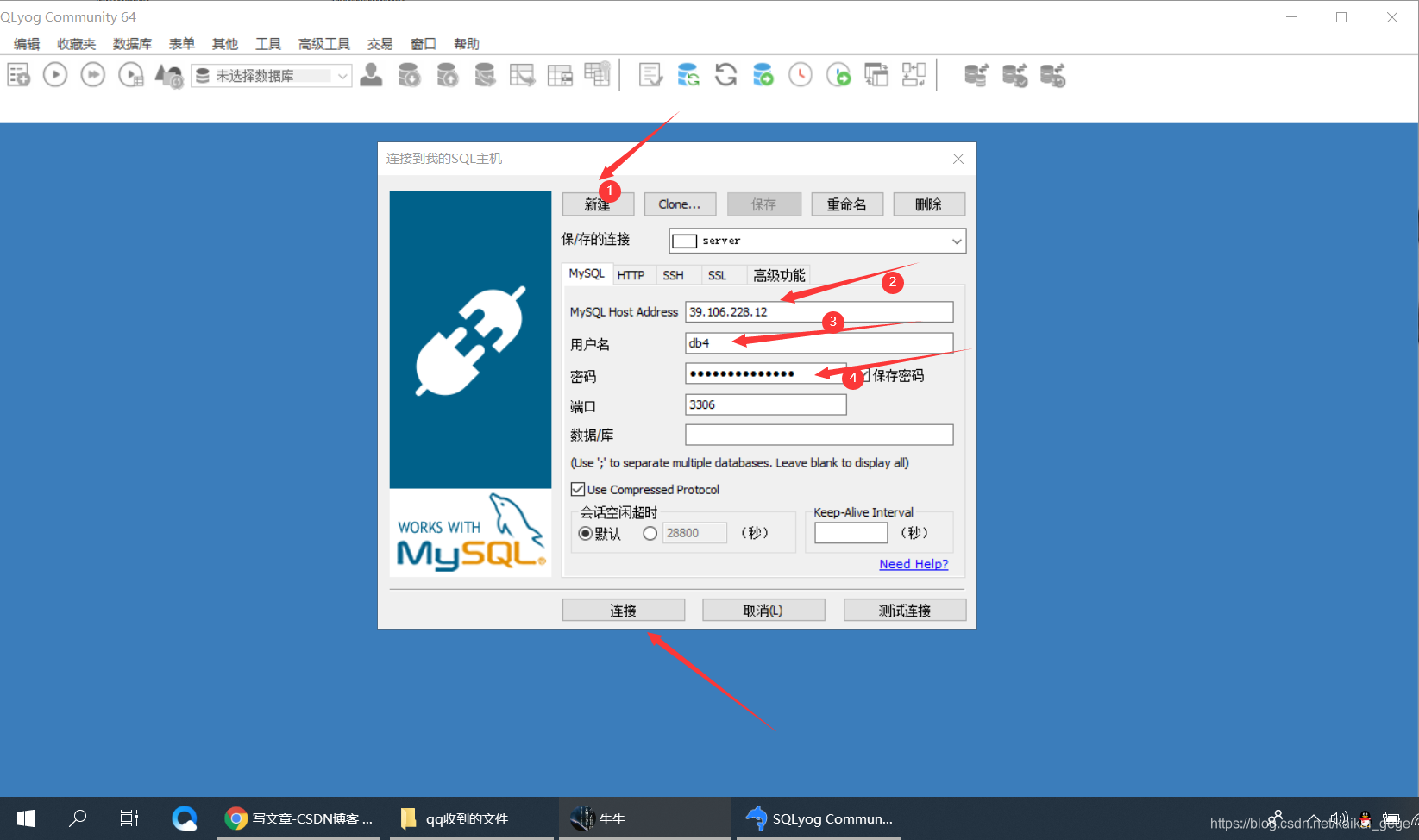Click the Windows Start button

coord(26,818)
